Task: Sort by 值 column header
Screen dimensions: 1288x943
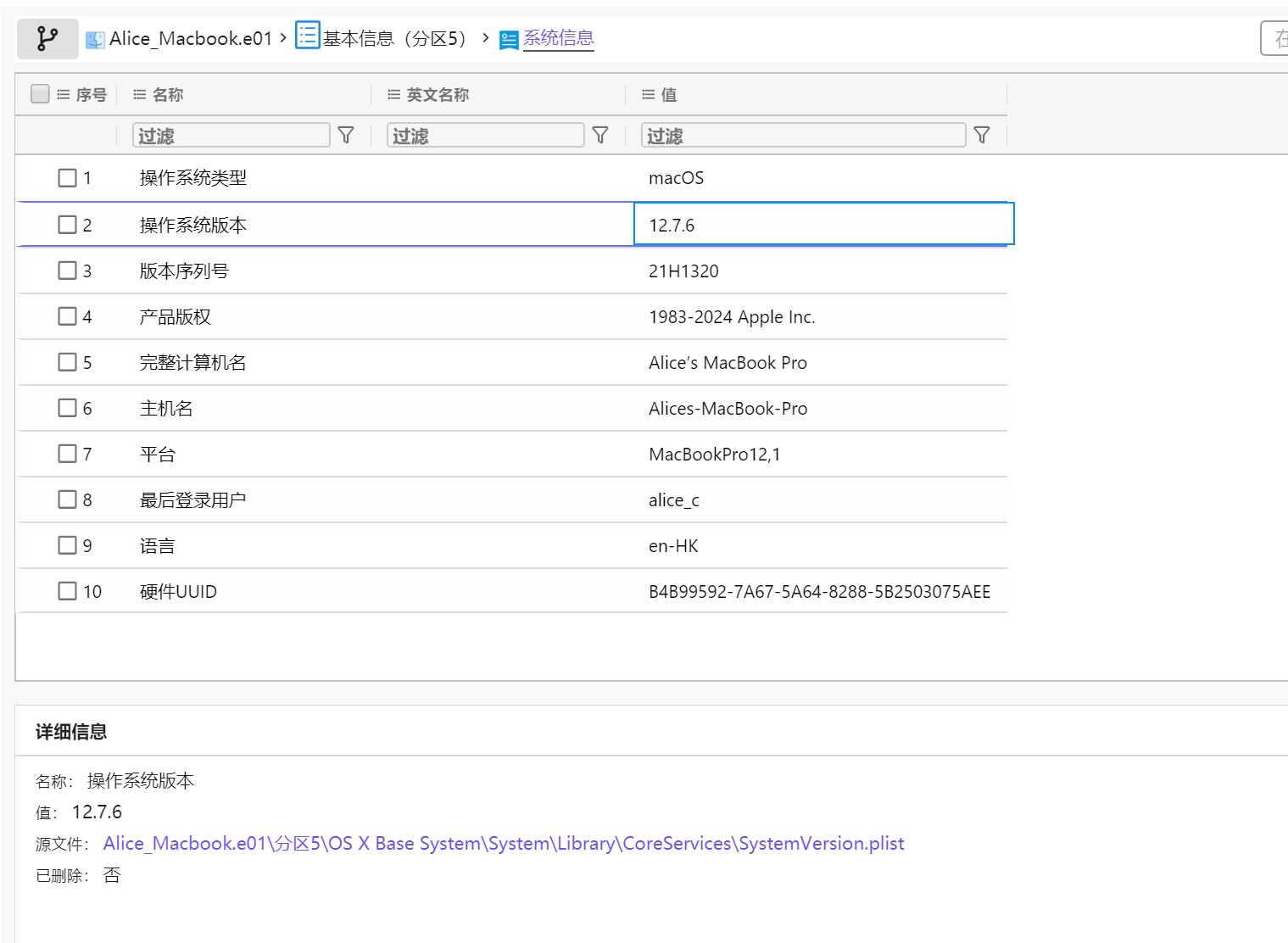Action: [669, 95]
